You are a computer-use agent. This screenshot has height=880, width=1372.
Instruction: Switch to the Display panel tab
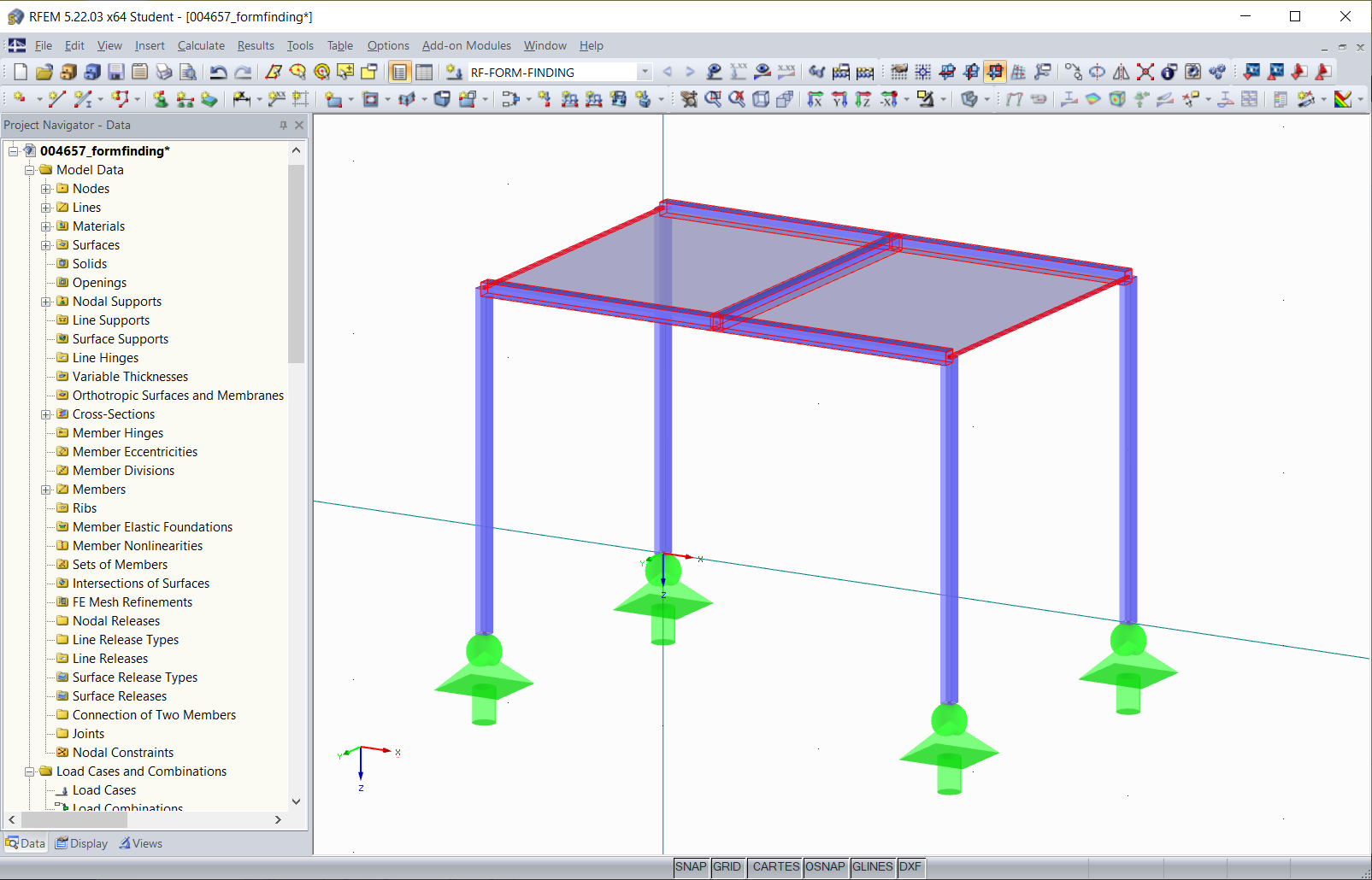pos(81,843)
